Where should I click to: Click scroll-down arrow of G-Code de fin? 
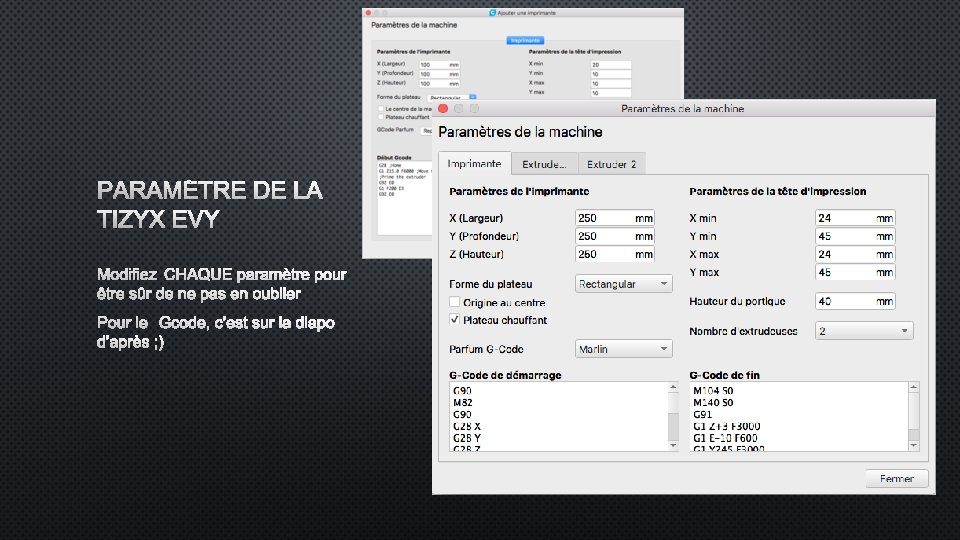coord(913,446)
